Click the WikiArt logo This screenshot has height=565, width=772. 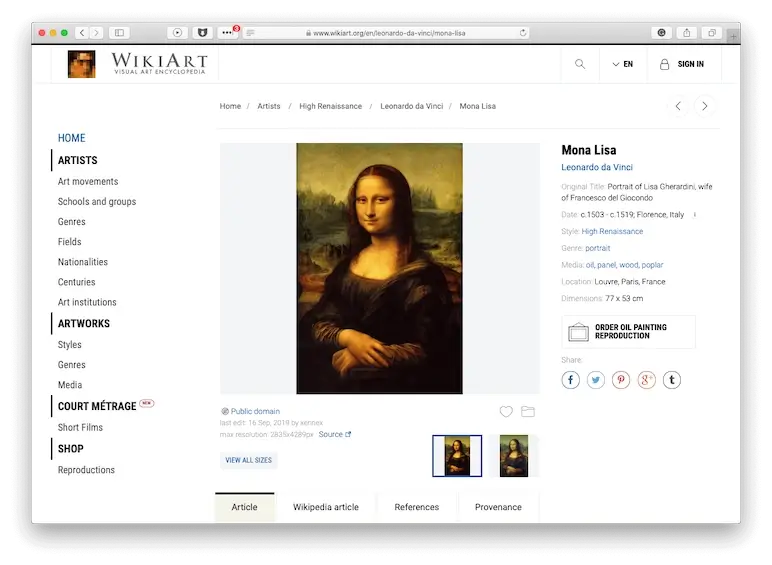tap(137, 64)
